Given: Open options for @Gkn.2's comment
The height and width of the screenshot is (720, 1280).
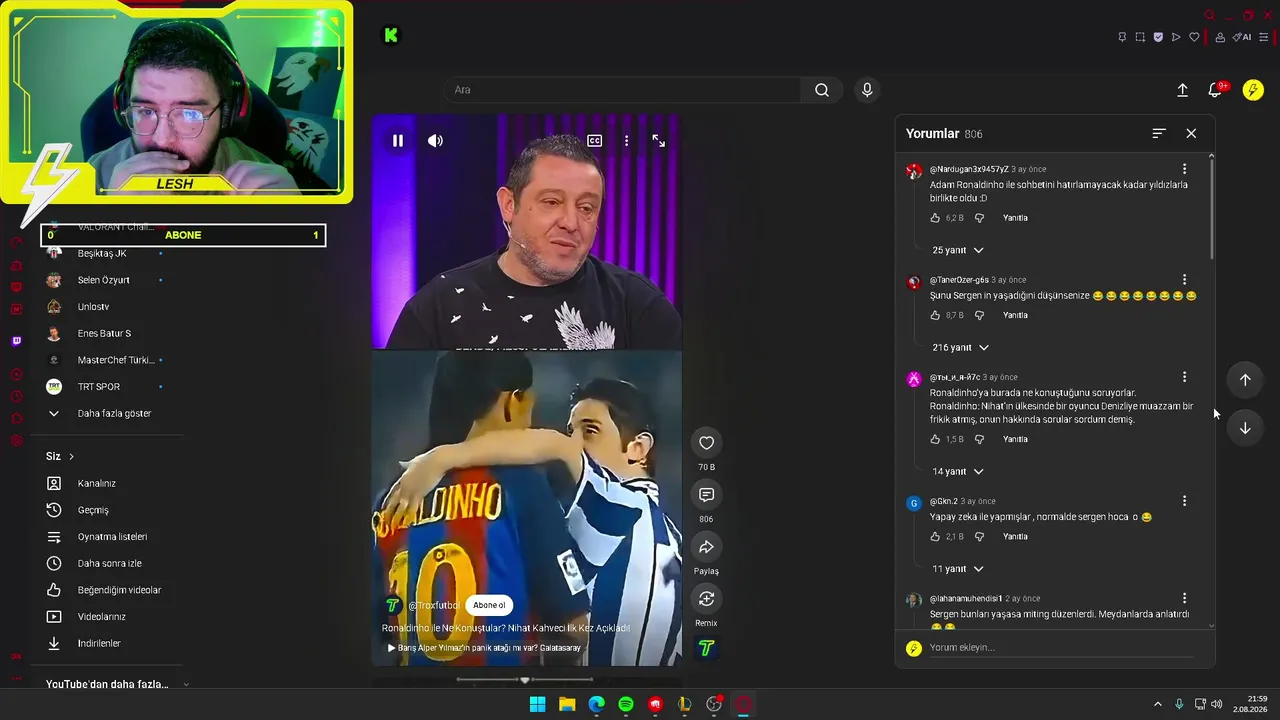Looking at the screenshot, I should click(1184, 501).
